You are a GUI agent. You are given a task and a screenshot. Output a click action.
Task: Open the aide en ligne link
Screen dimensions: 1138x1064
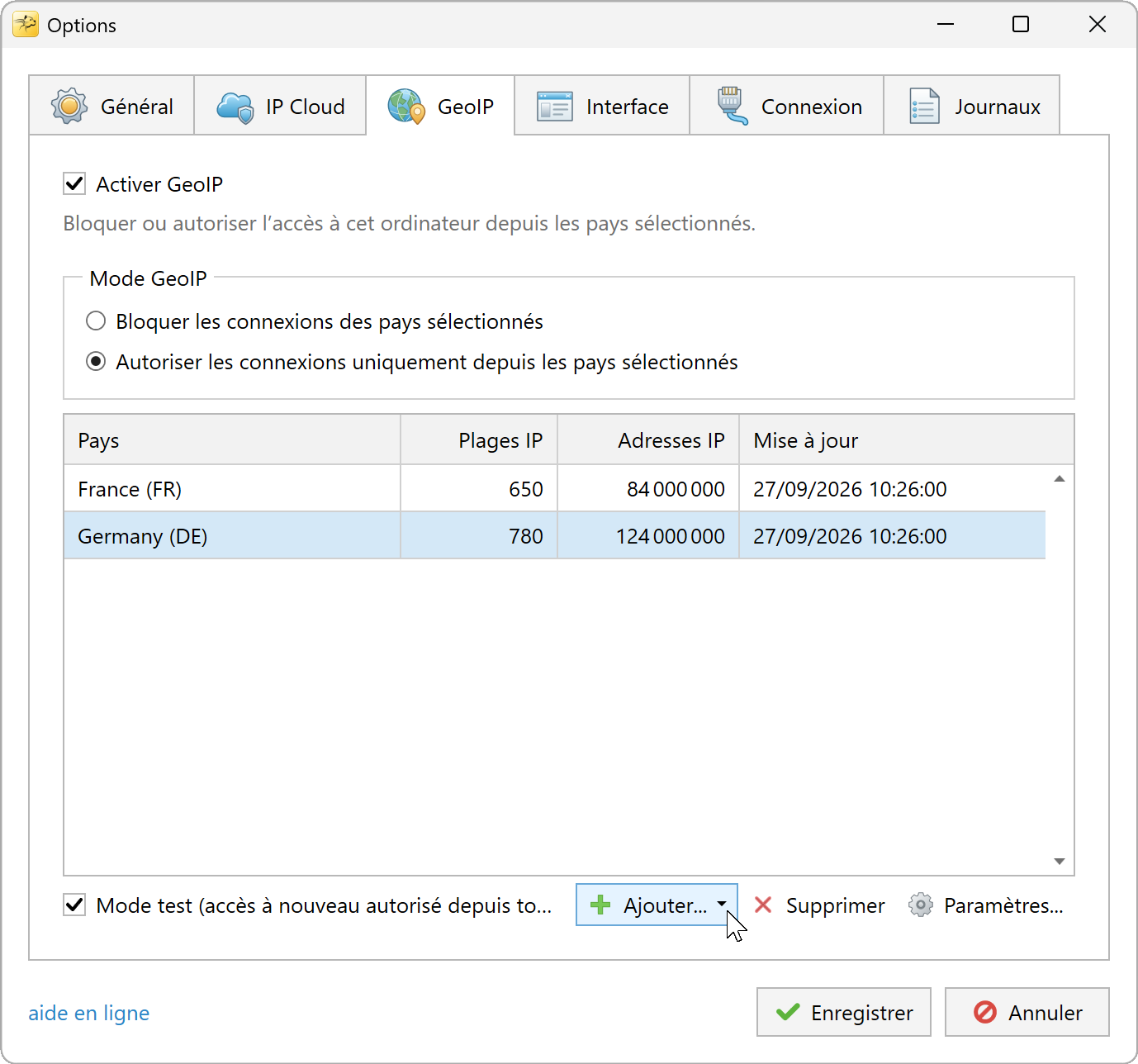point(89,1013)
